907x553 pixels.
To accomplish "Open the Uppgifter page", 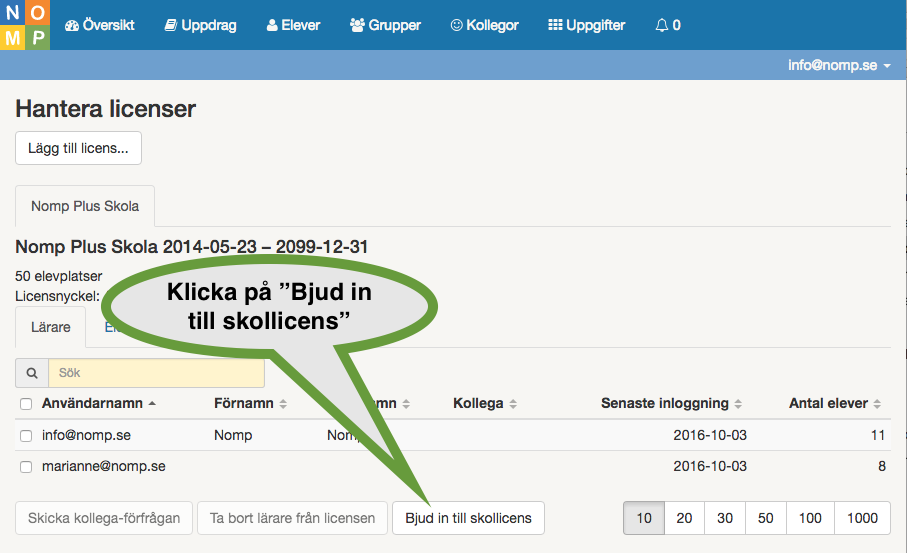I will point(587,25).
